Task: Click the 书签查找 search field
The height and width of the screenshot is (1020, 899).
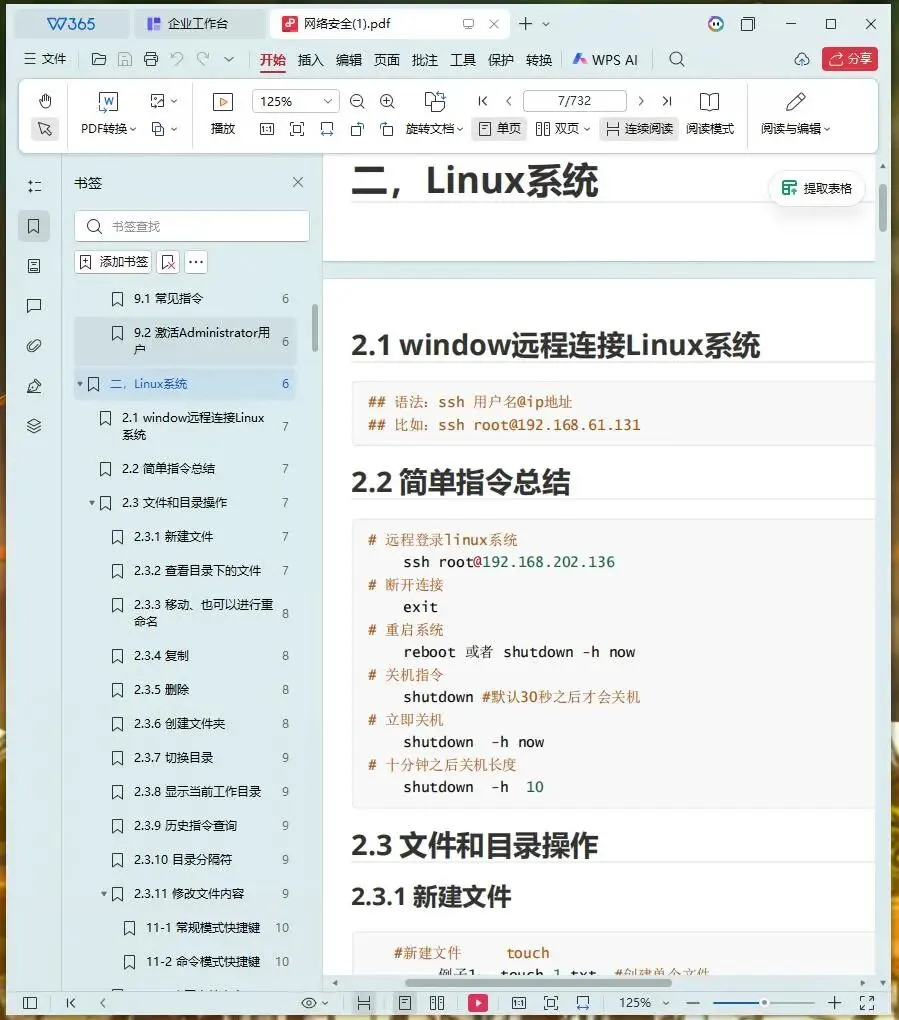Action: (192, 226)
